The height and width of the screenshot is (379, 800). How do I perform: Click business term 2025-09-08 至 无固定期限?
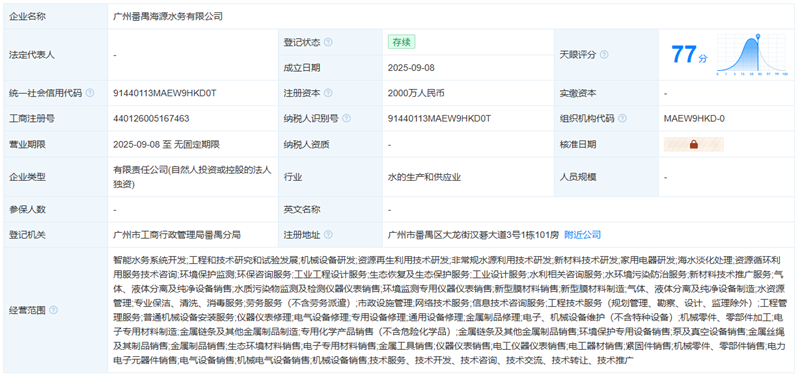(166, 144)
